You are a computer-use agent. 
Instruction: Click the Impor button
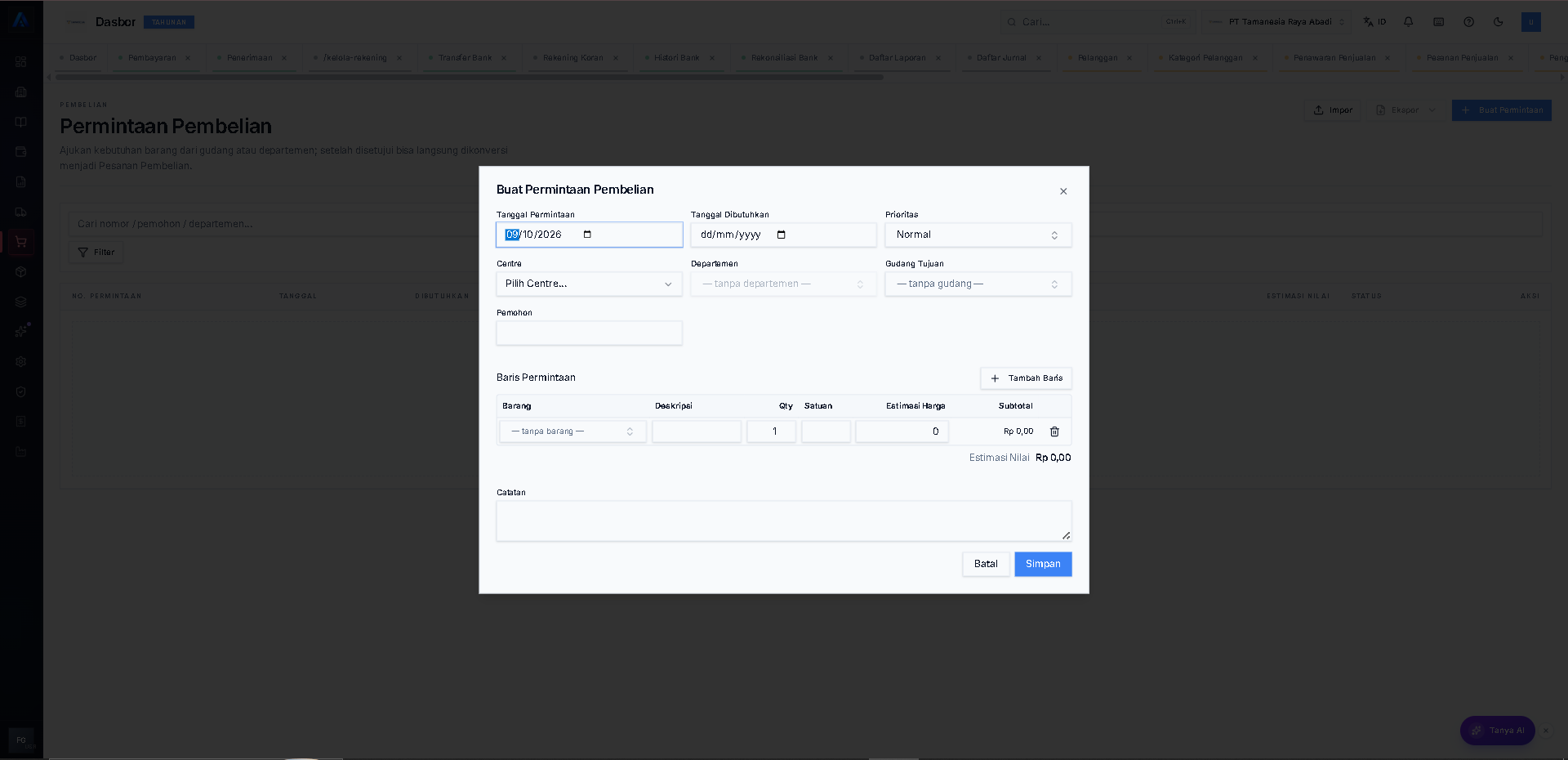pos(1332,110)
